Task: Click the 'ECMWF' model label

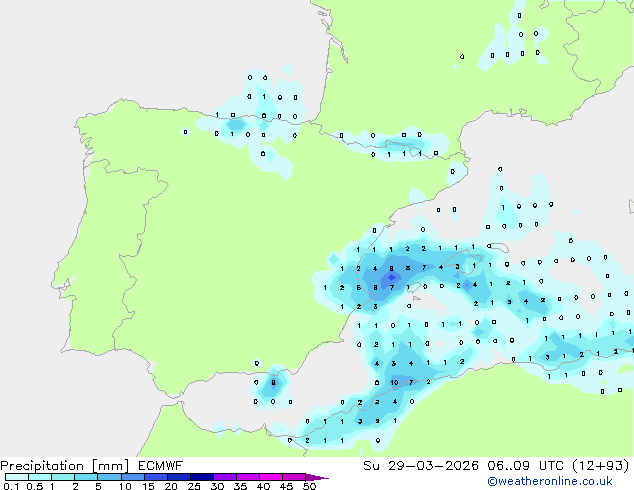Action: [161, 466]
